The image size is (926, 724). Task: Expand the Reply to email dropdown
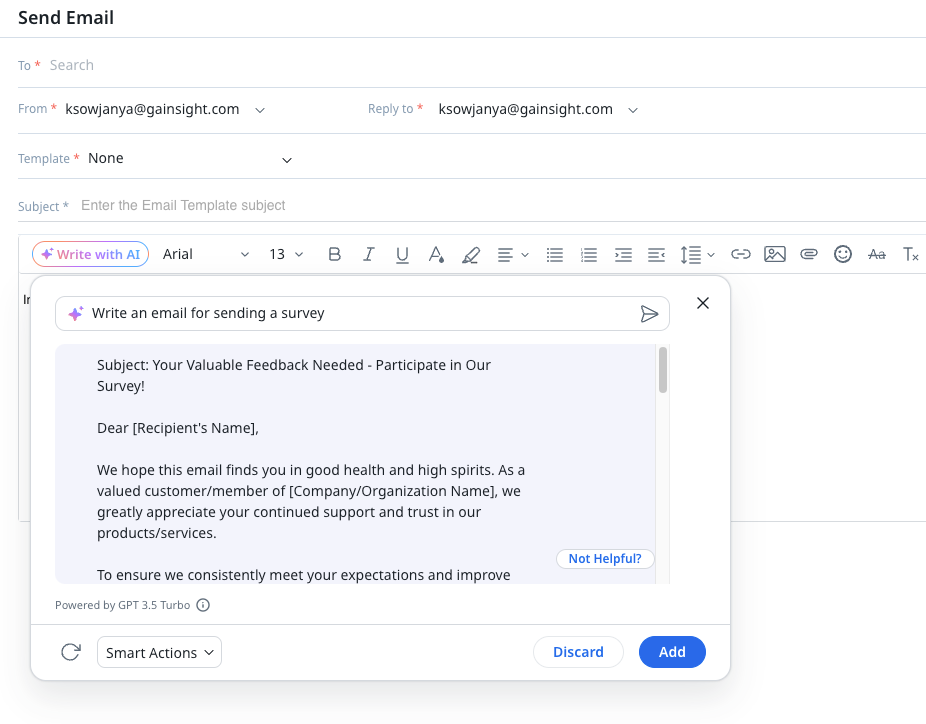pyautogui.click(x=538, y=109)
